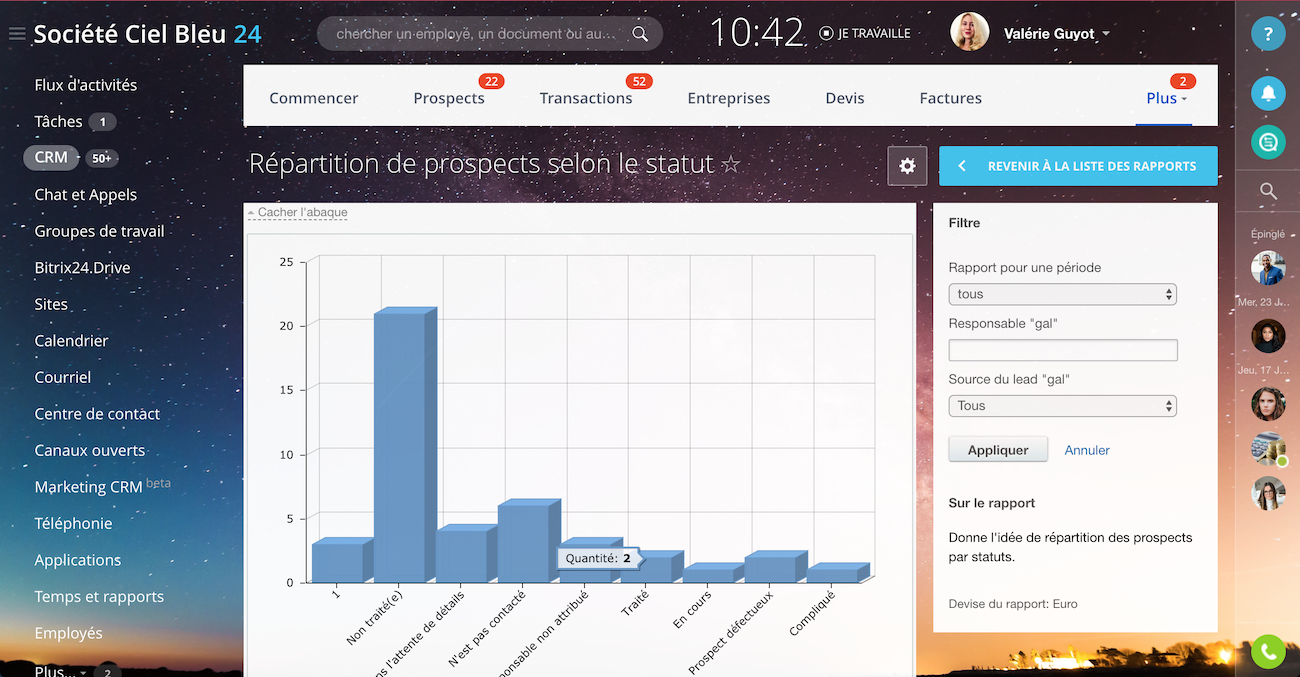Click the hamburger menu icon
Screen dimensions: 1300x677
tap(16, 35)
